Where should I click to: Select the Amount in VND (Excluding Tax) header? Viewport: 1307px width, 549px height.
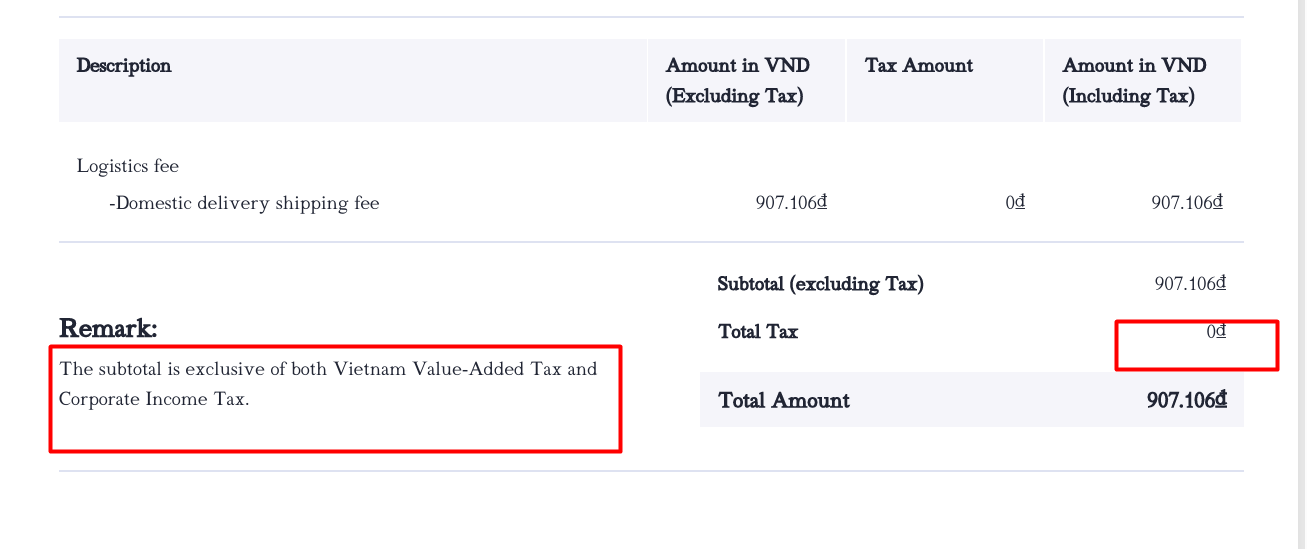738,80
